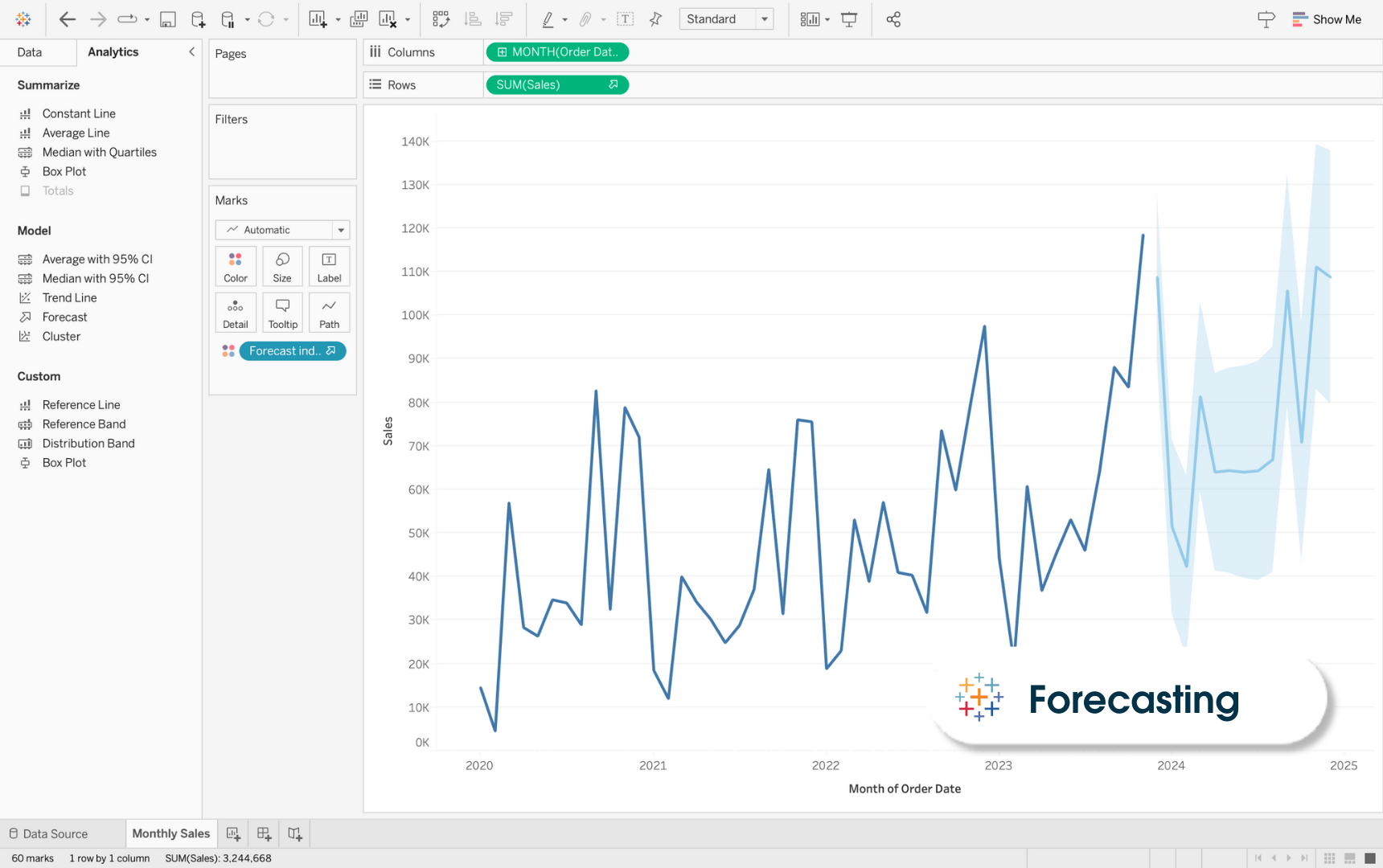Click the undo back arrow in toolbar
This screenshot has width=1383, height=868.
pyautogui.click(x=68, y=19)
